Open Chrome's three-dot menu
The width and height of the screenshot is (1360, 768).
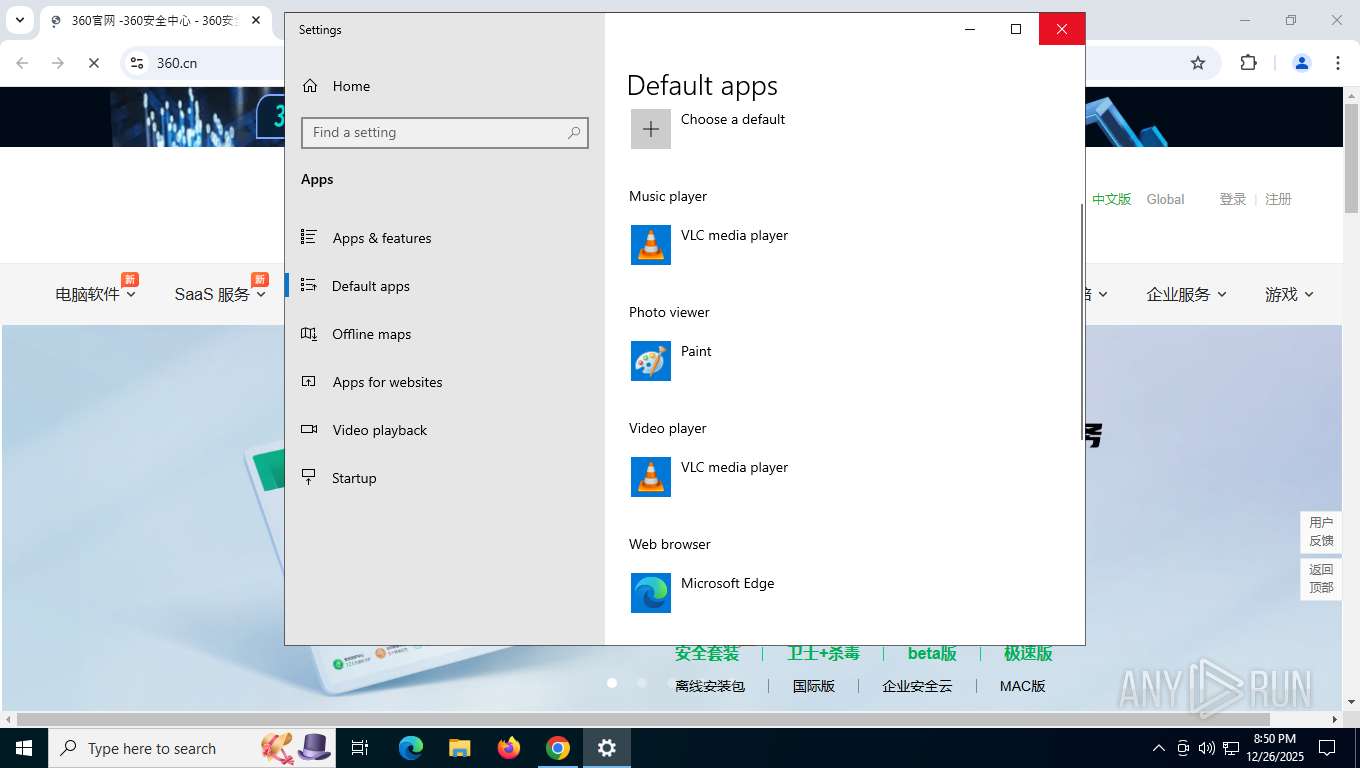click(1338, 63)
